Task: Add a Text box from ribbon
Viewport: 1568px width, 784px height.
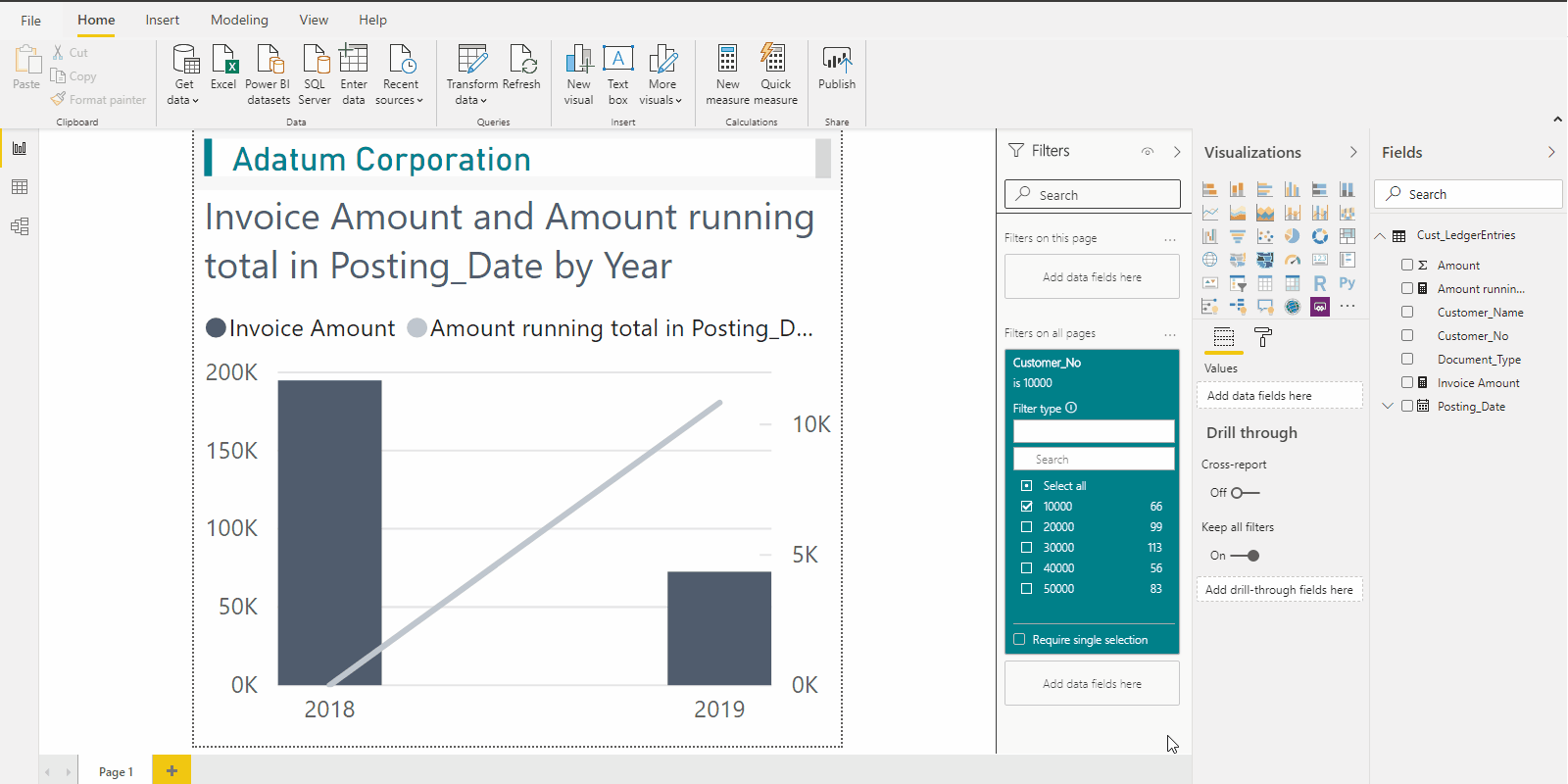Action: (x=617, y=75)
